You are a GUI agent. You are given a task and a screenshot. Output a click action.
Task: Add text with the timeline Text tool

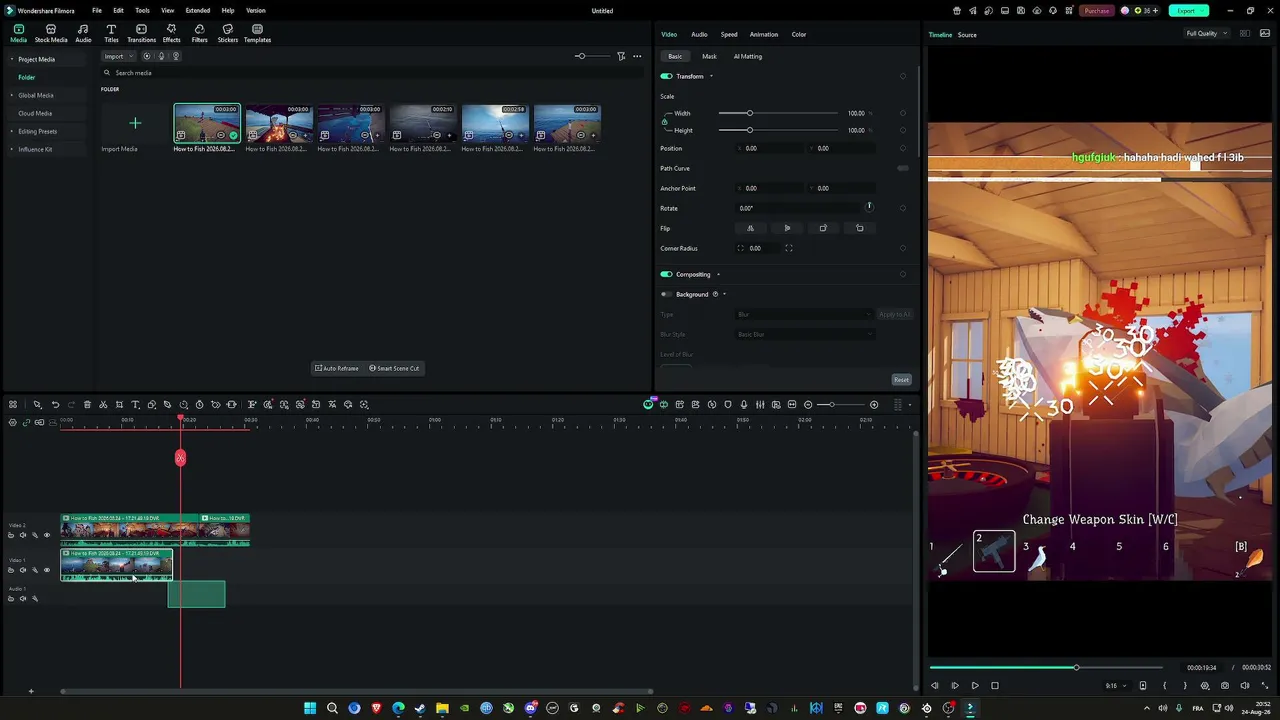coord(135,404)
